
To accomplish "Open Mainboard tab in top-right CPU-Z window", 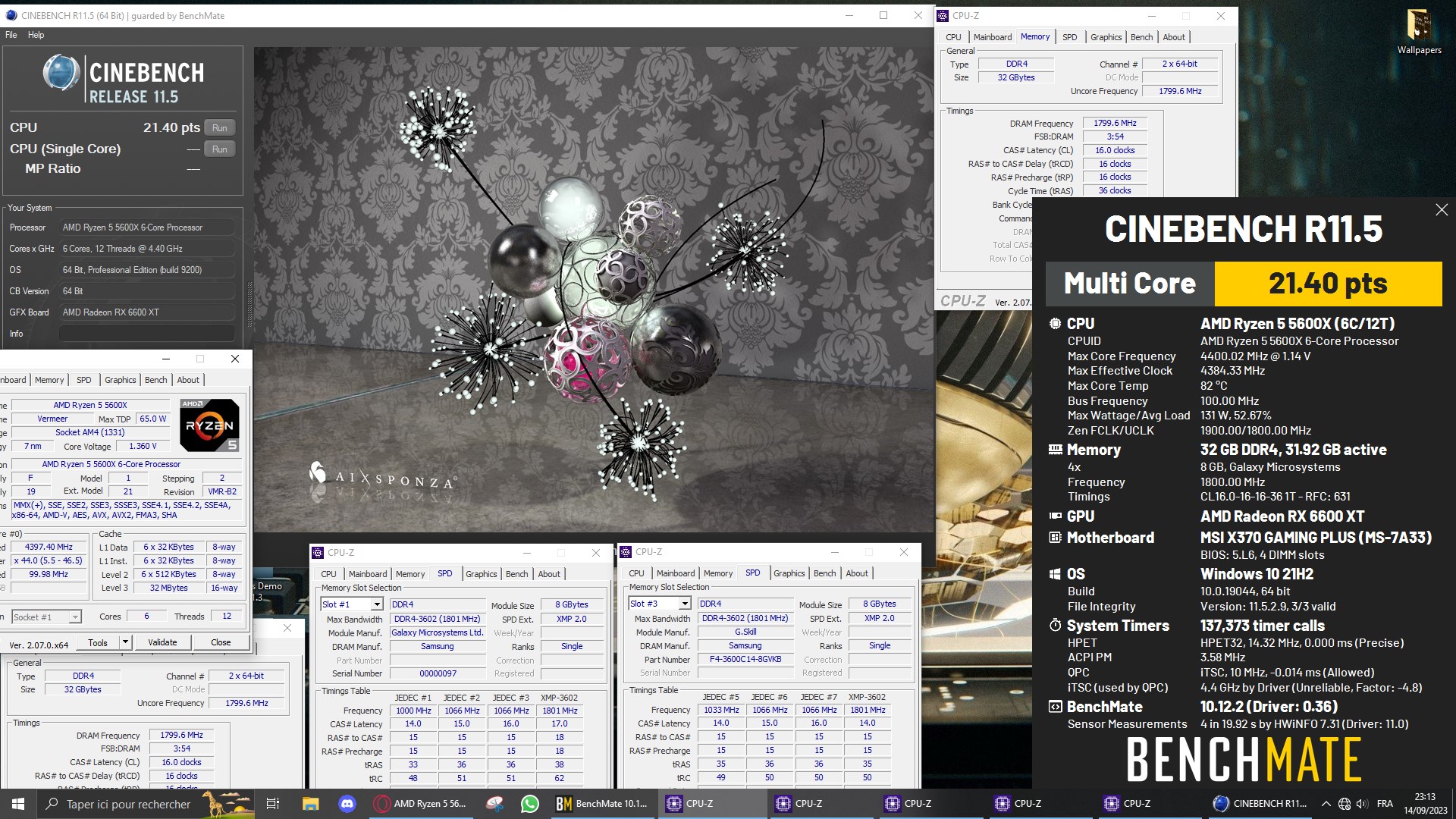I will (993, 37).
